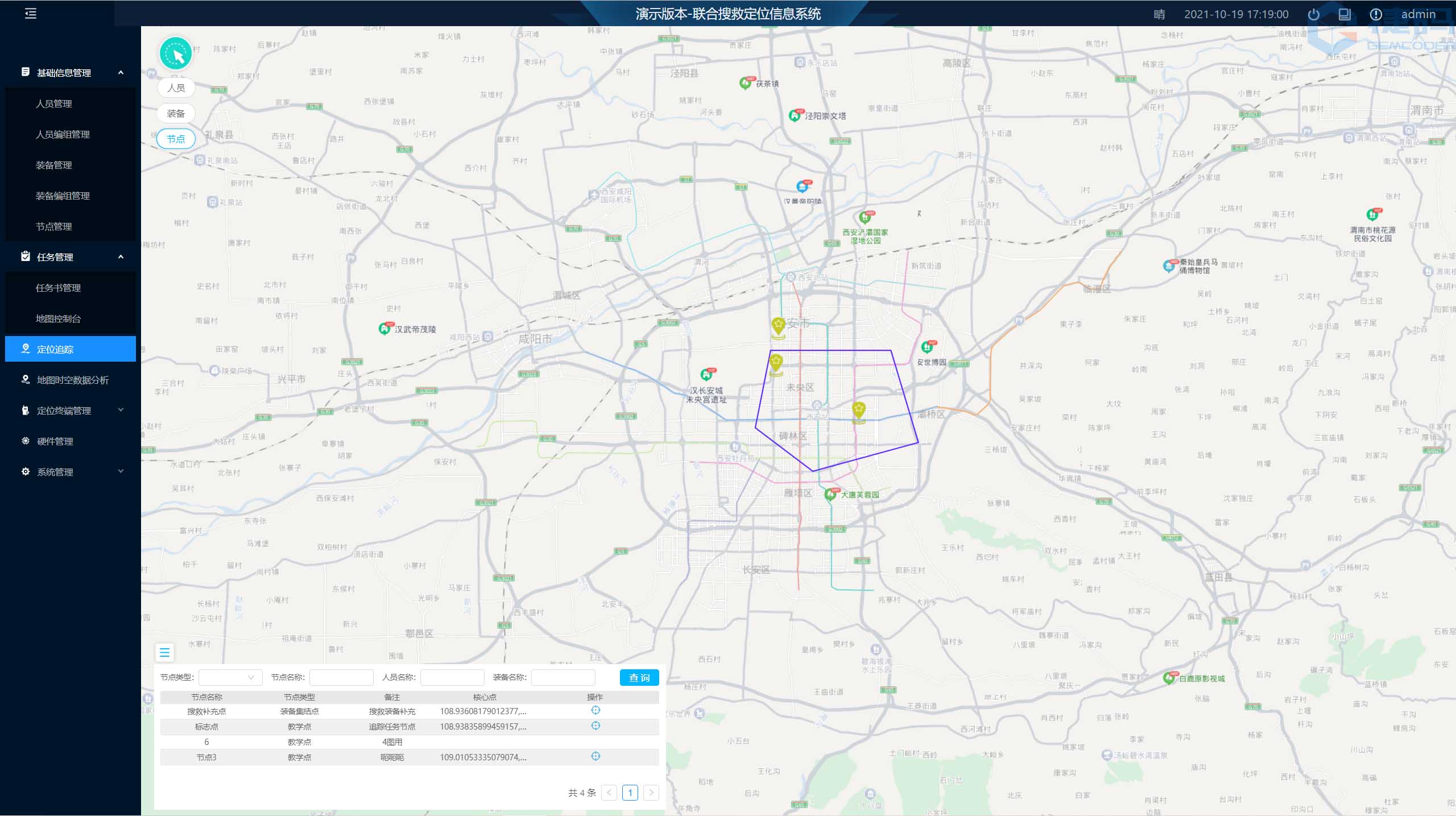This screenshot has height=816, width=1456.
Task: Click page 1 pagination button
Action: [x=630, y=793]
